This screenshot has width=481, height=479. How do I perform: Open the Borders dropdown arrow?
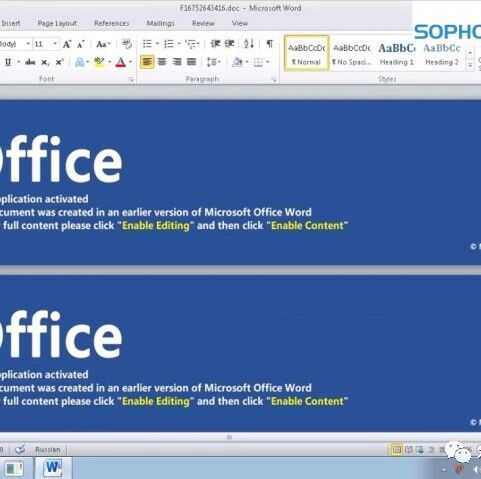coord(267,62)
